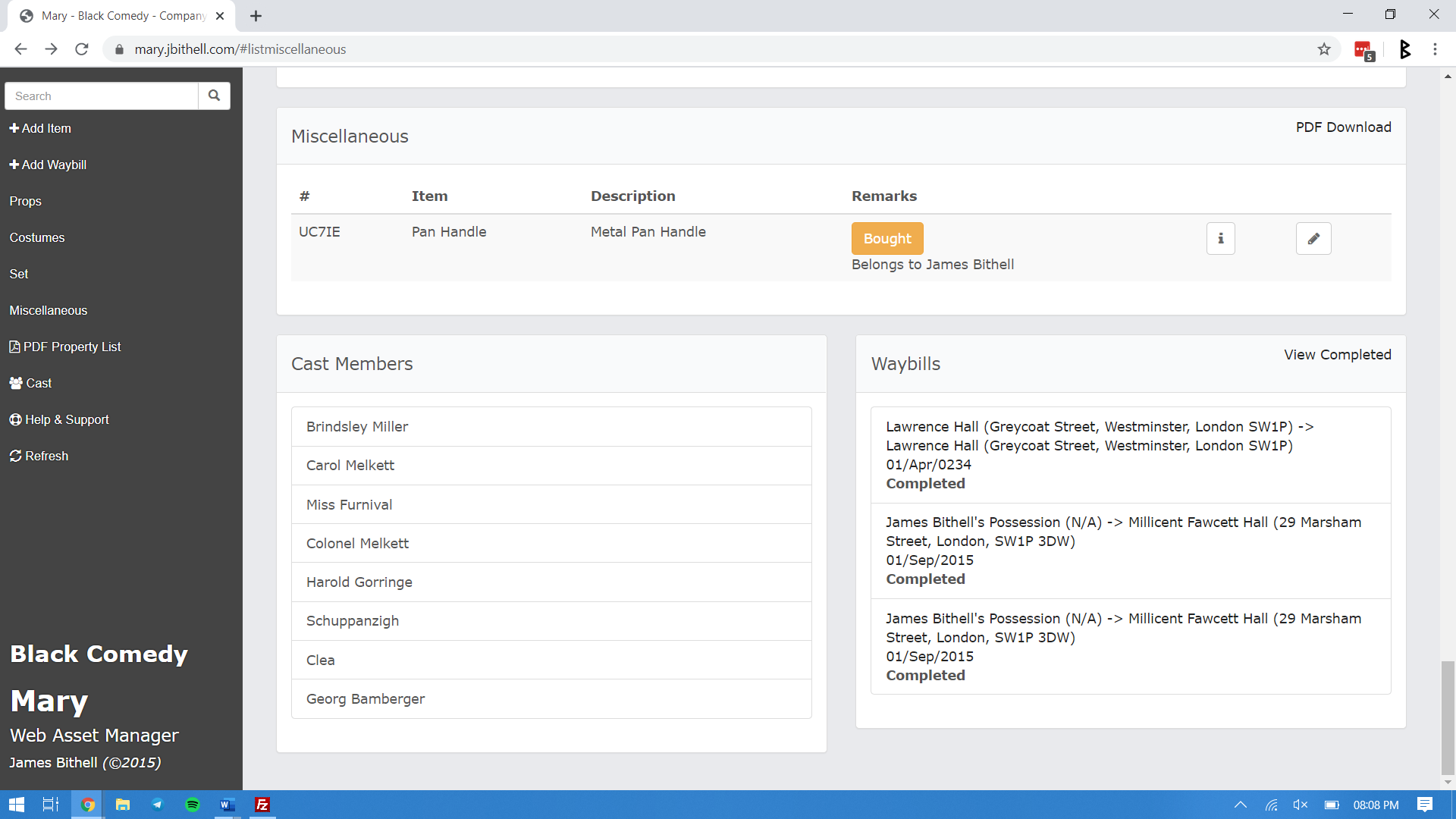The width and height of the screenshot is (1456, 819).
Task: Click the Spotify icon in taskbar
Action: (x=192, y=805)
